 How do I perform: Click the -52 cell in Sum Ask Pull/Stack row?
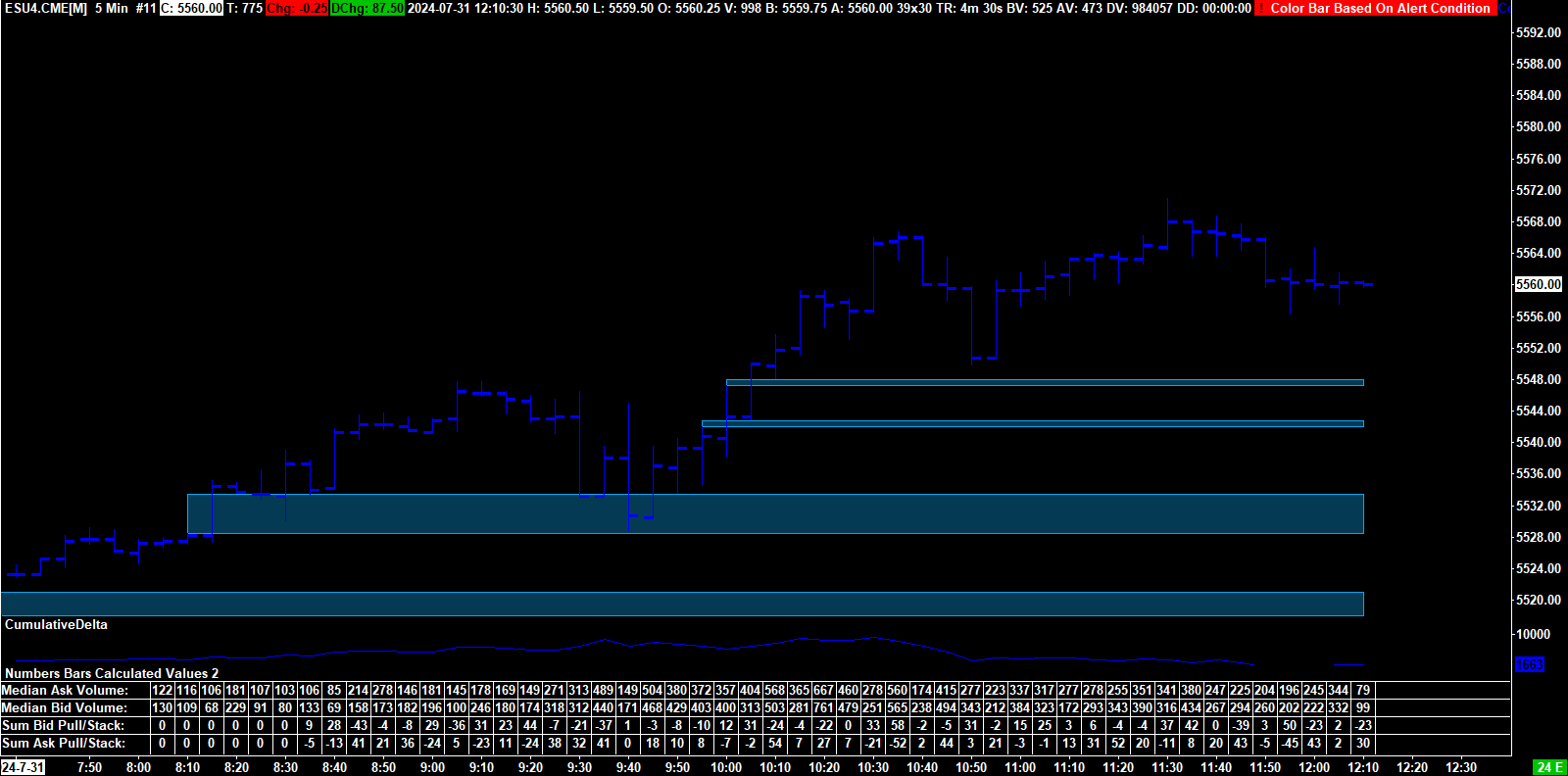pos(897,743)
